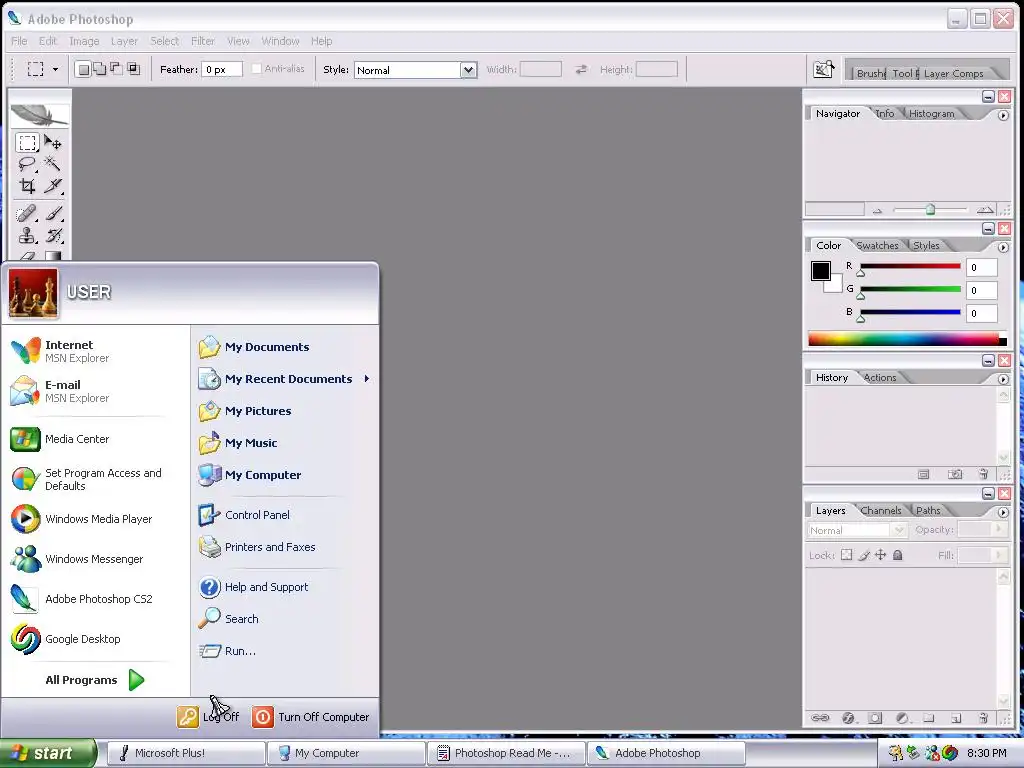The width and height of the screenshot is (1024, 768).
Task: Click the delete history state trash icon
Action: [984, 474]
